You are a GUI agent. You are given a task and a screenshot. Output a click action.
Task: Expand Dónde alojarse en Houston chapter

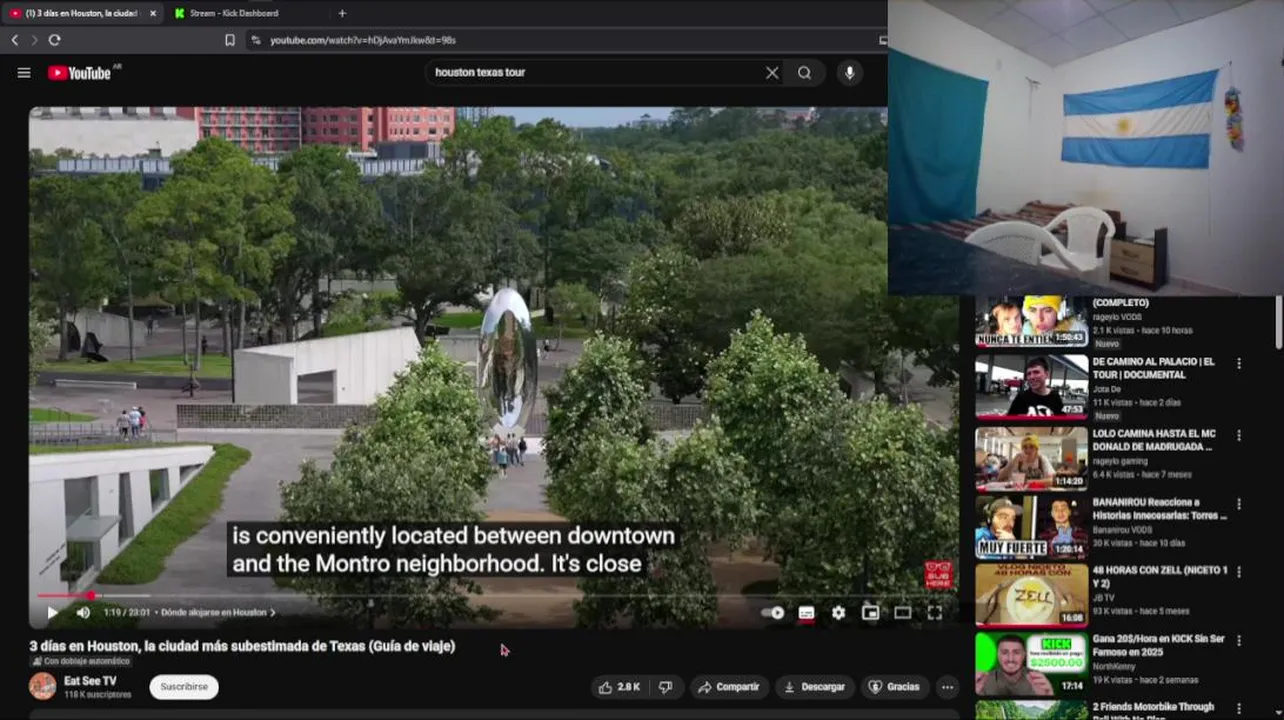(218, 613)
